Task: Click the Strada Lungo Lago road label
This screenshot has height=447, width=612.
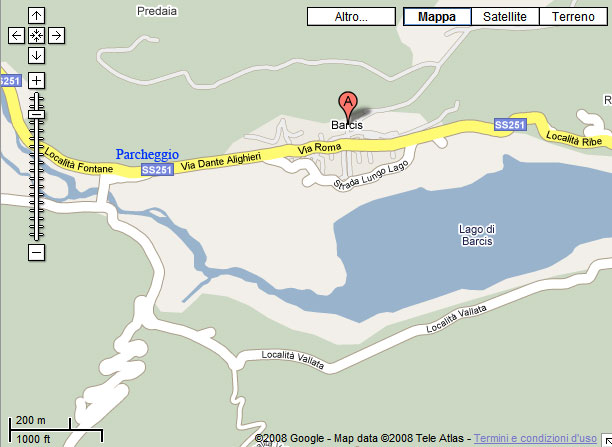Action: point(370,175)
